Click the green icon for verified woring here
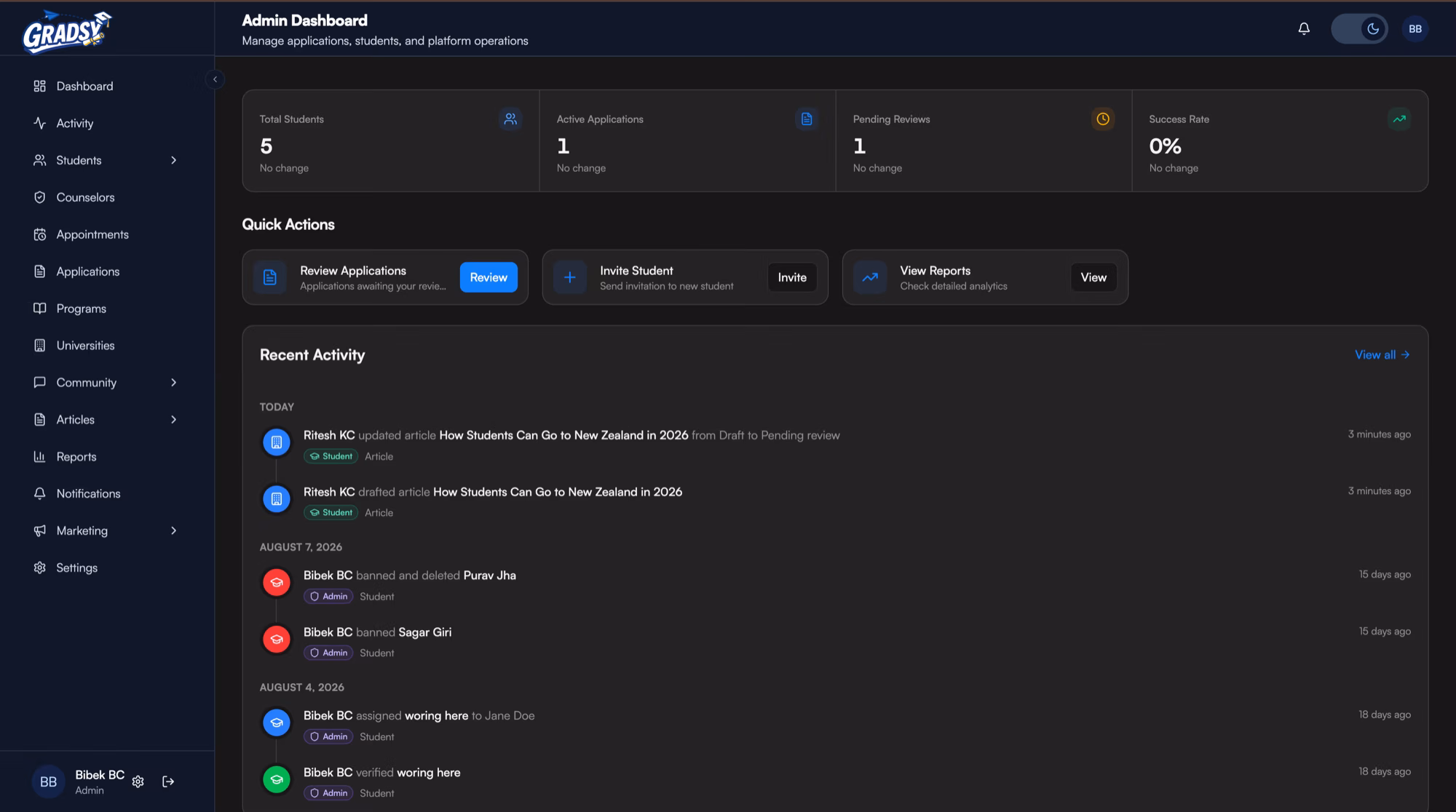This screenshot has width=1456, height=812. [277, 779]
